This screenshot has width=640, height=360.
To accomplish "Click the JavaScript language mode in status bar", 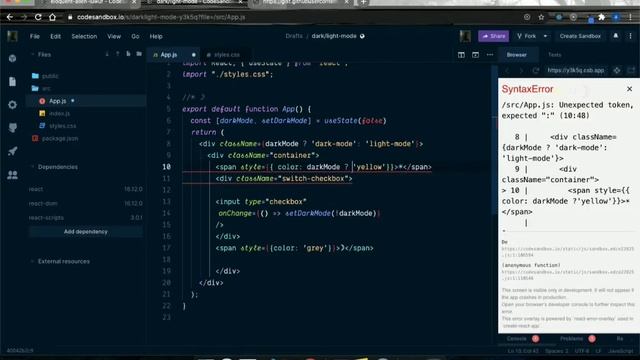I will tap(620, 351).
